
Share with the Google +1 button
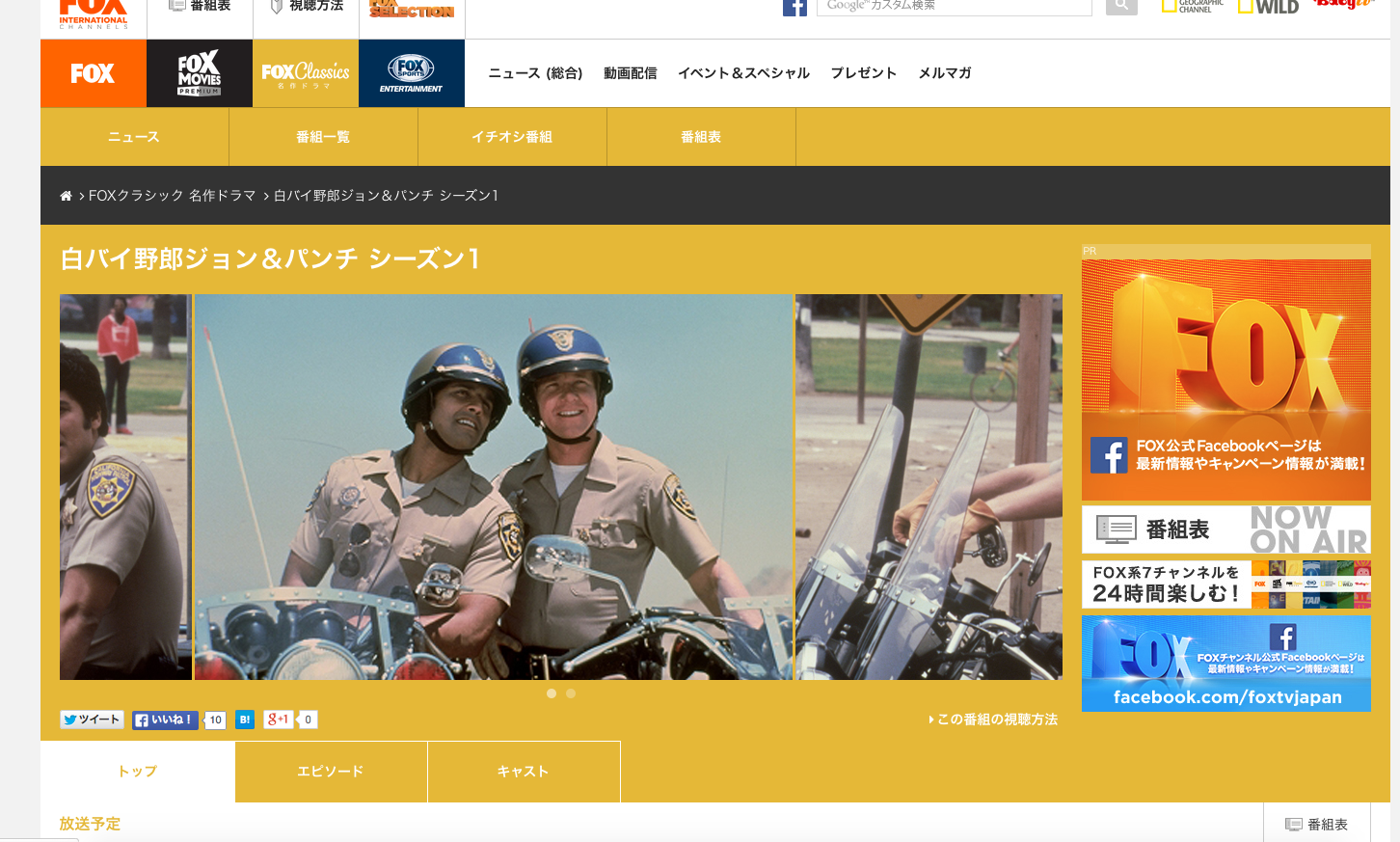(x=278, y=720)
